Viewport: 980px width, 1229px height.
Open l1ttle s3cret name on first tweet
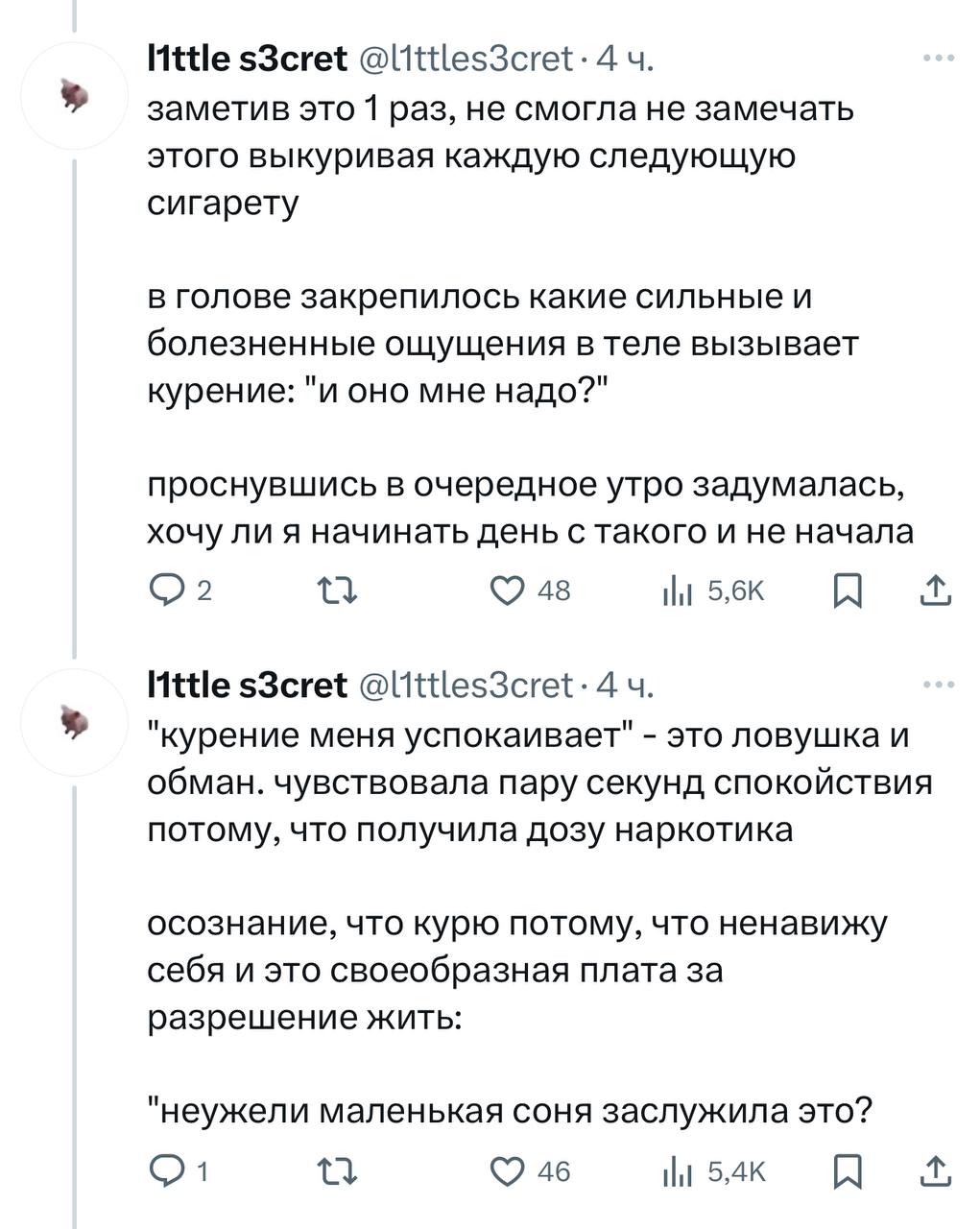(247, 60)
